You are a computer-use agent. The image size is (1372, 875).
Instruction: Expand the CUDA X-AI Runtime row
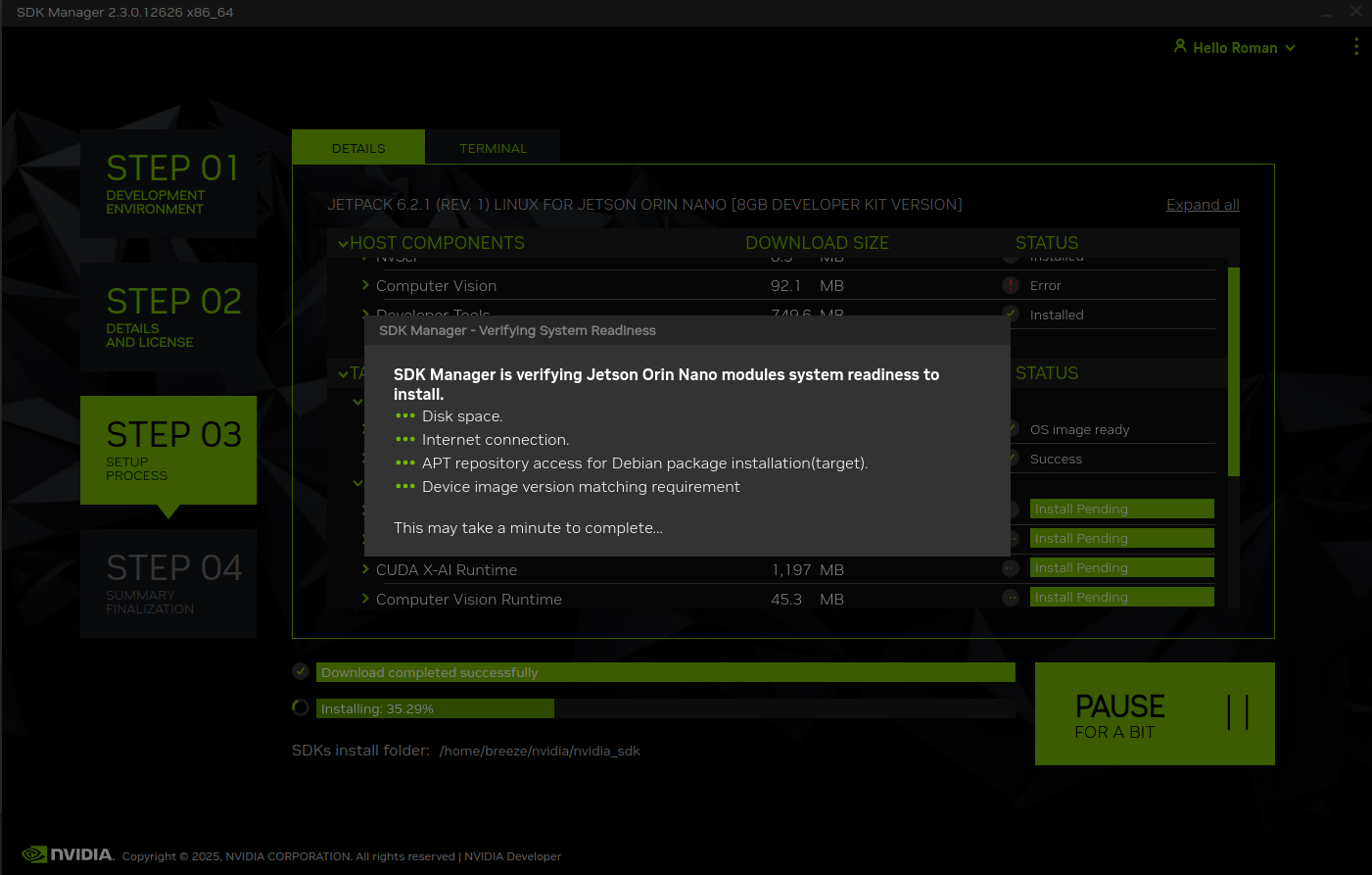pos(365,569)
